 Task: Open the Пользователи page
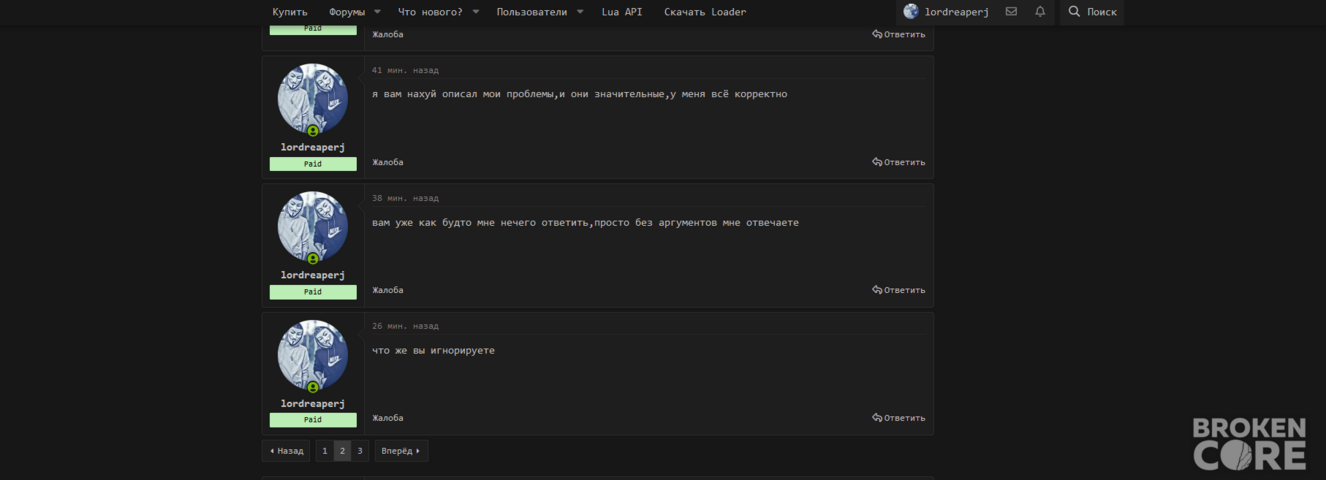[x=532, y=12]
